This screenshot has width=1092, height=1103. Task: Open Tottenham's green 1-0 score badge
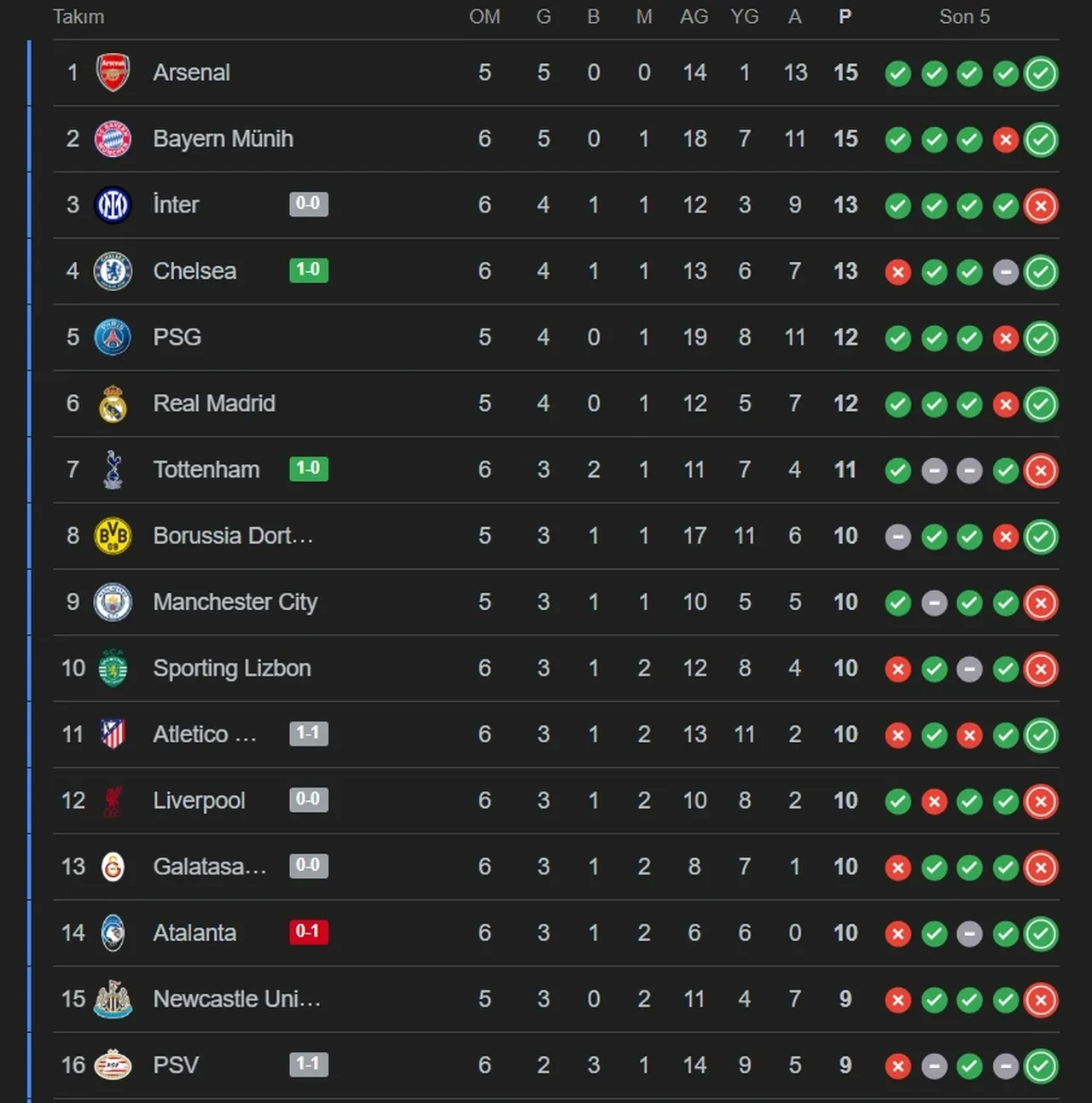[308, 468]
